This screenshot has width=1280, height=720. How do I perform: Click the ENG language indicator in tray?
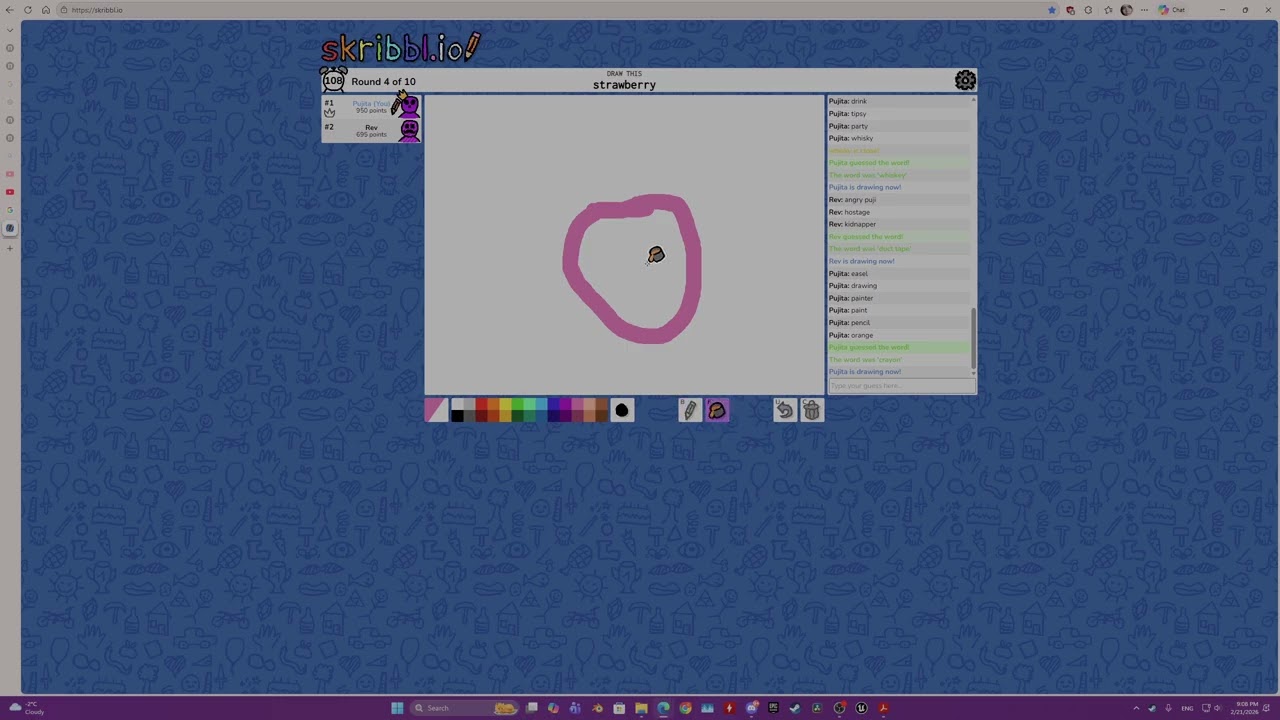[x=1187, y=708]
